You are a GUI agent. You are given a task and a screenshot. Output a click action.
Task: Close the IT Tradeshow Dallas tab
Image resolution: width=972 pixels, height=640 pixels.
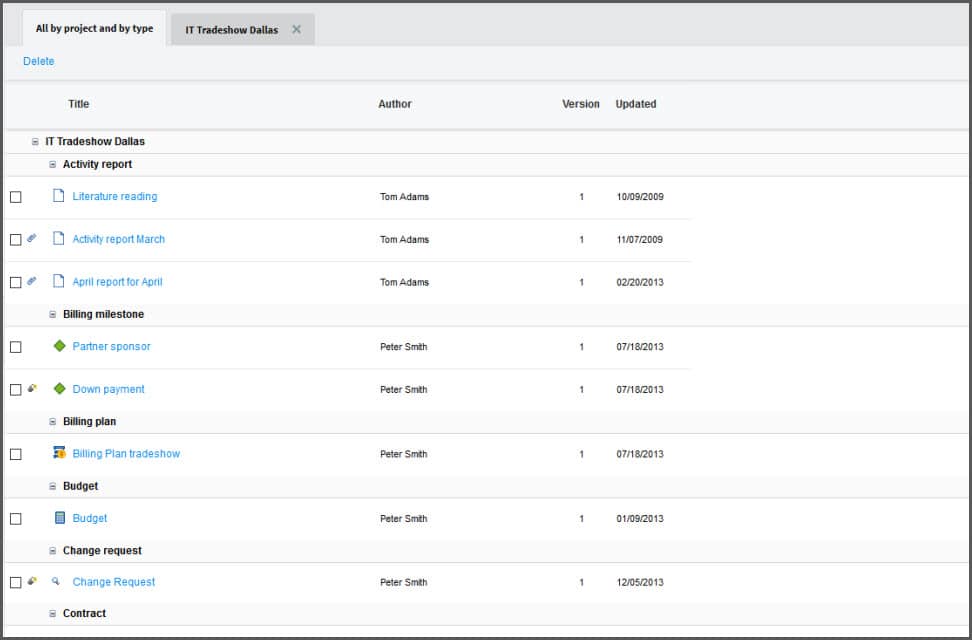tap(296, 30)
